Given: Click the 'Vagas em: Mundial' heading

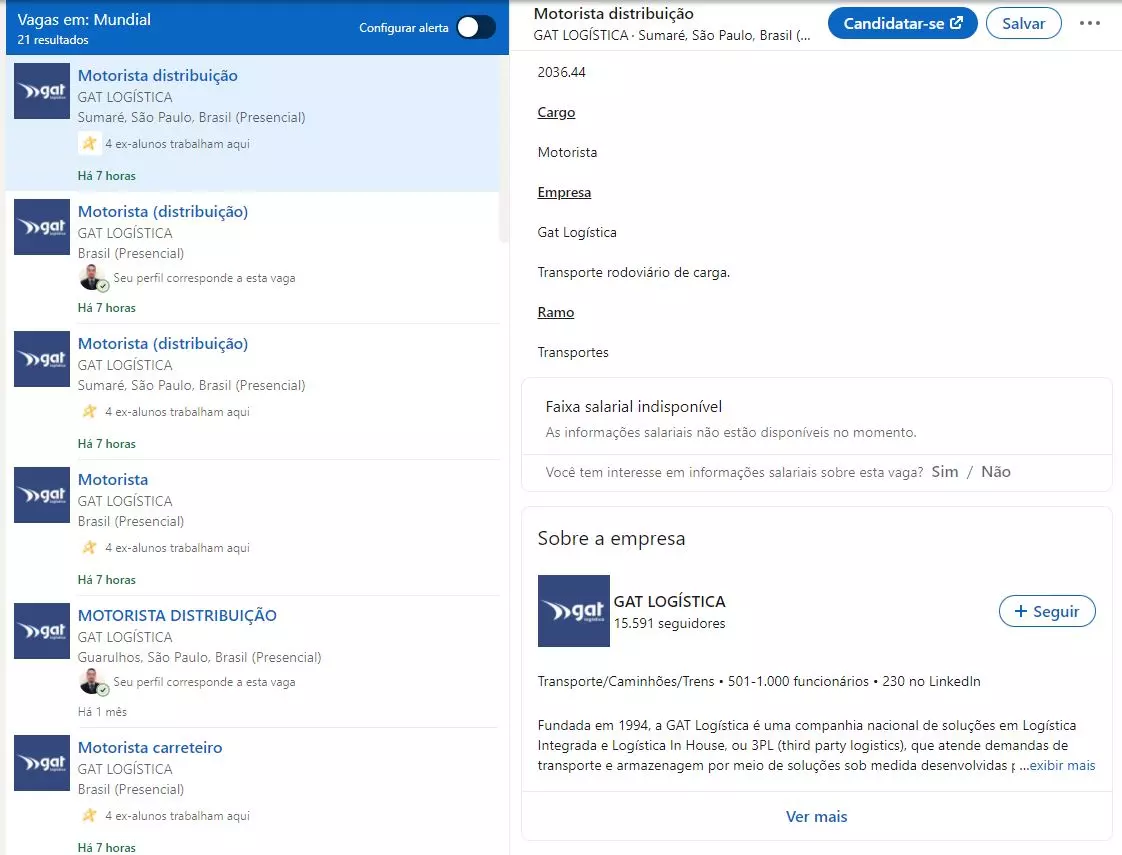Looking at the screenshot, I should 84,19.
